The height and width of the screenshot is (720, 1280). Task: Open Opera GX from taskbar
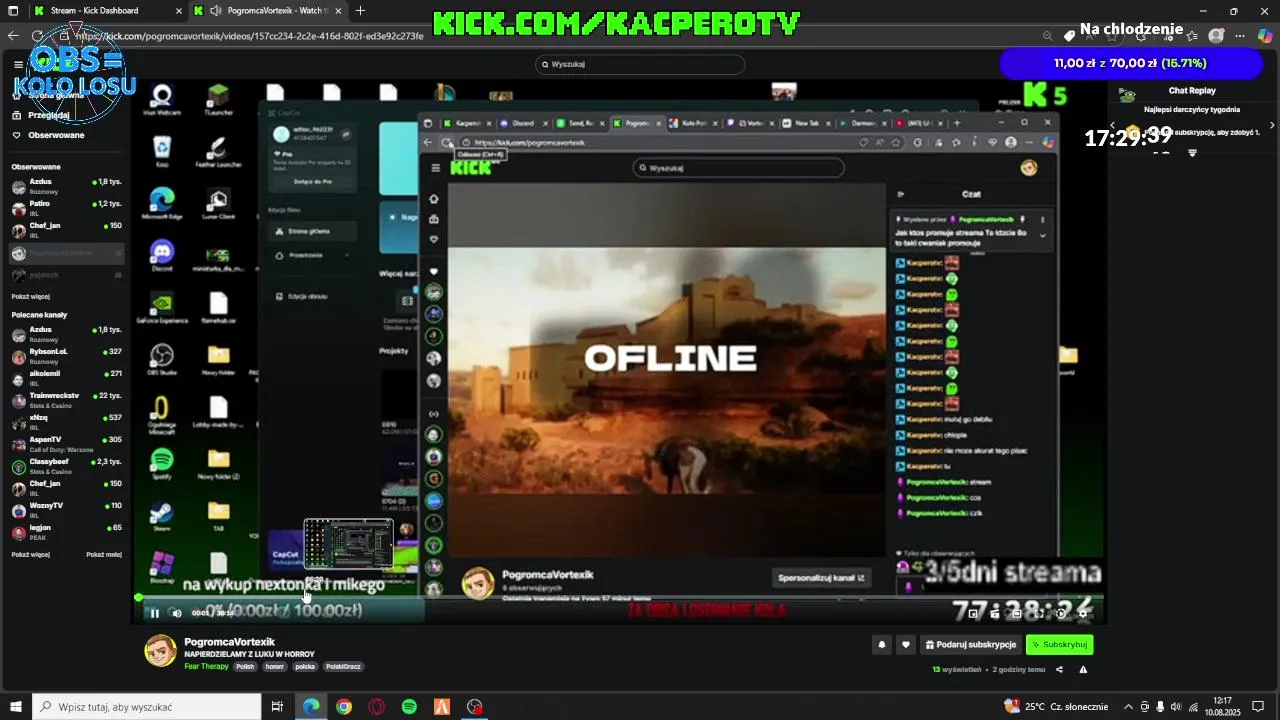[x=376, y=707]
